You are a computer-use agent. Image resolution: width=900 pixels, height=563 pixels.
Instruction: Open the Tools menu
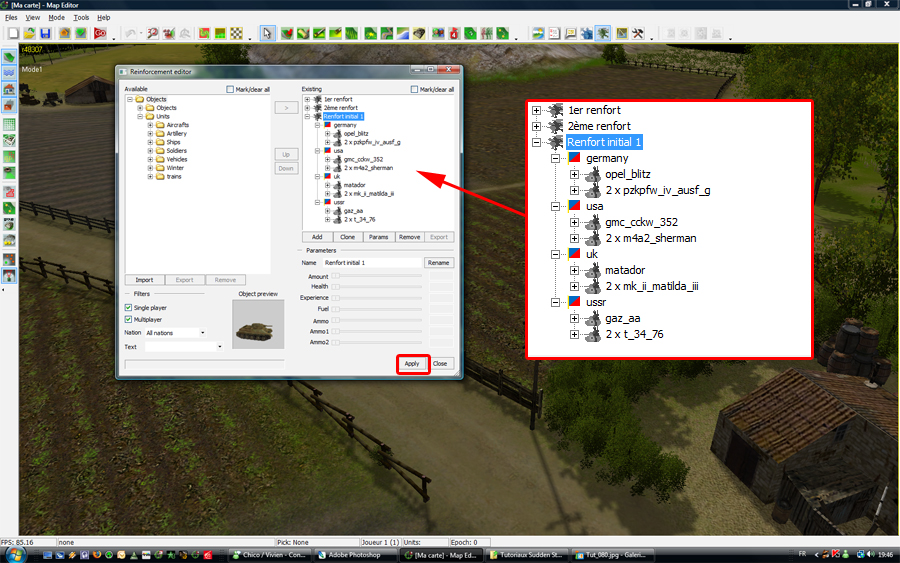(81, 18)
